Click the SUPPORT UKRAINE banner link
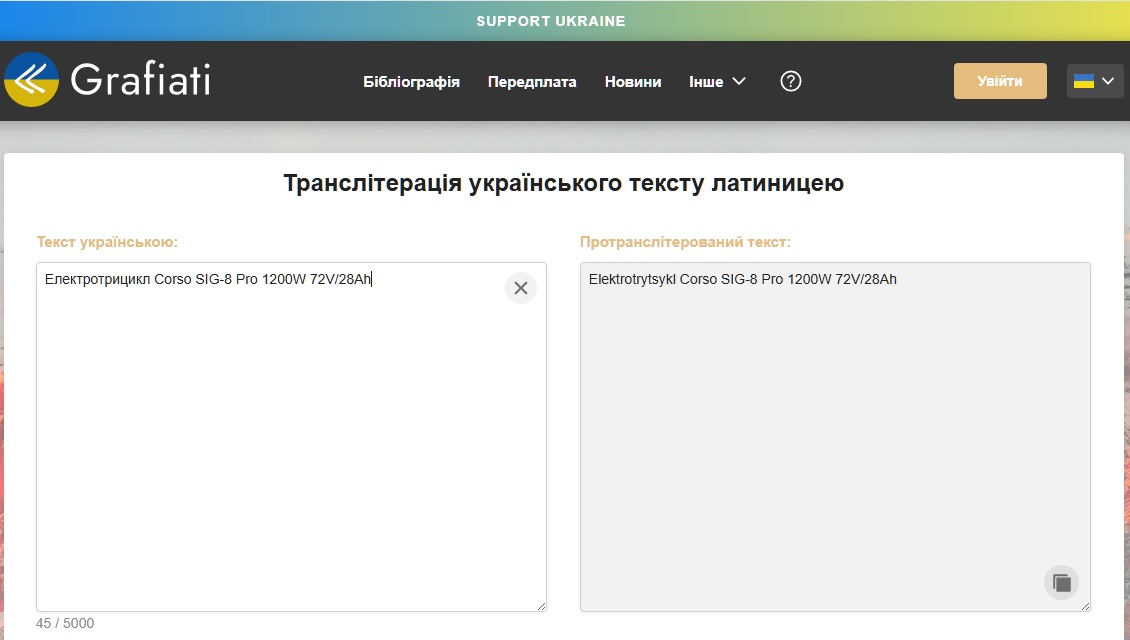The height and width of the screenshot is (640, 1130). coord(551,21)
